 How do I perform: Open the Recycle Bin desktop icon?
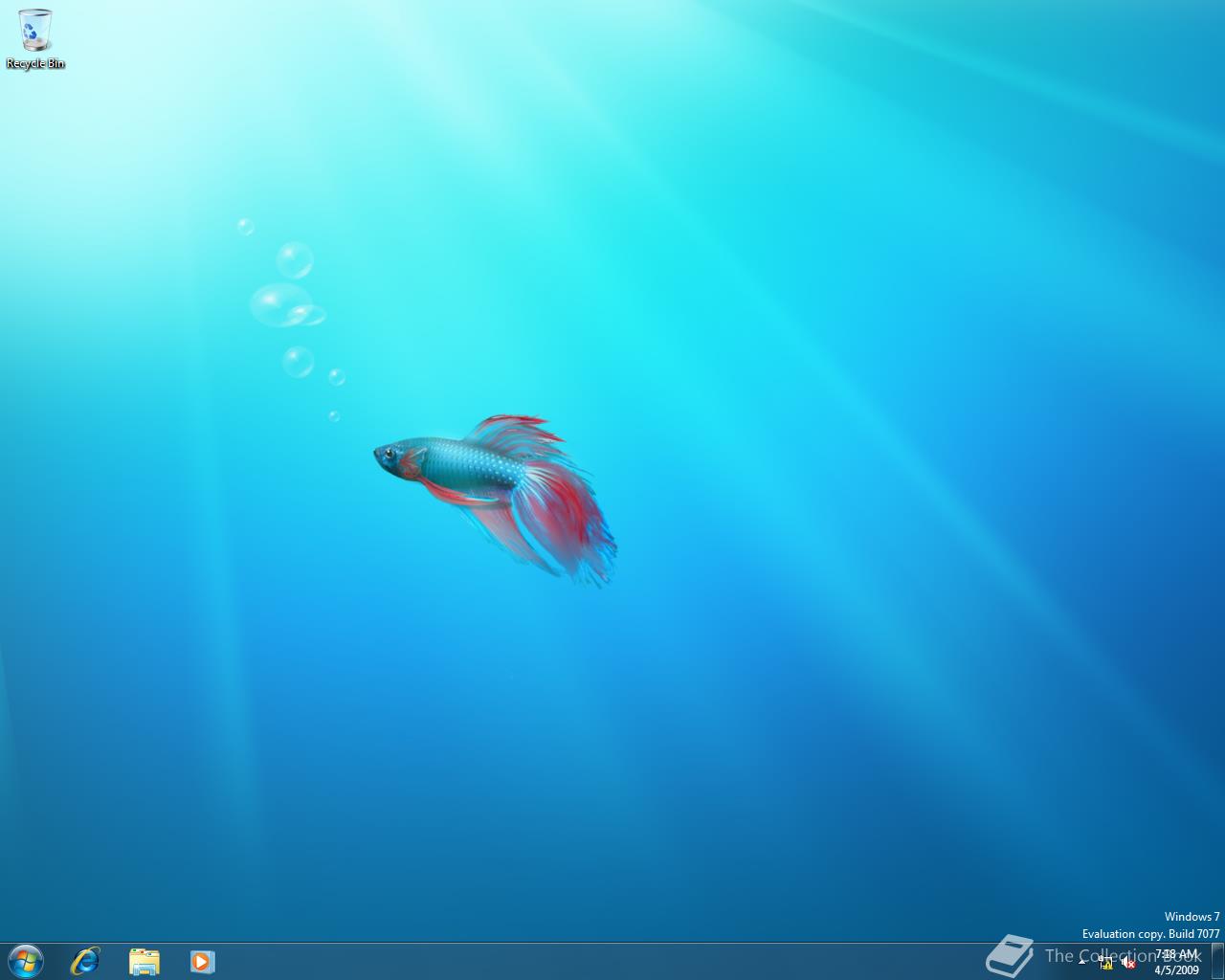point(35,39)
